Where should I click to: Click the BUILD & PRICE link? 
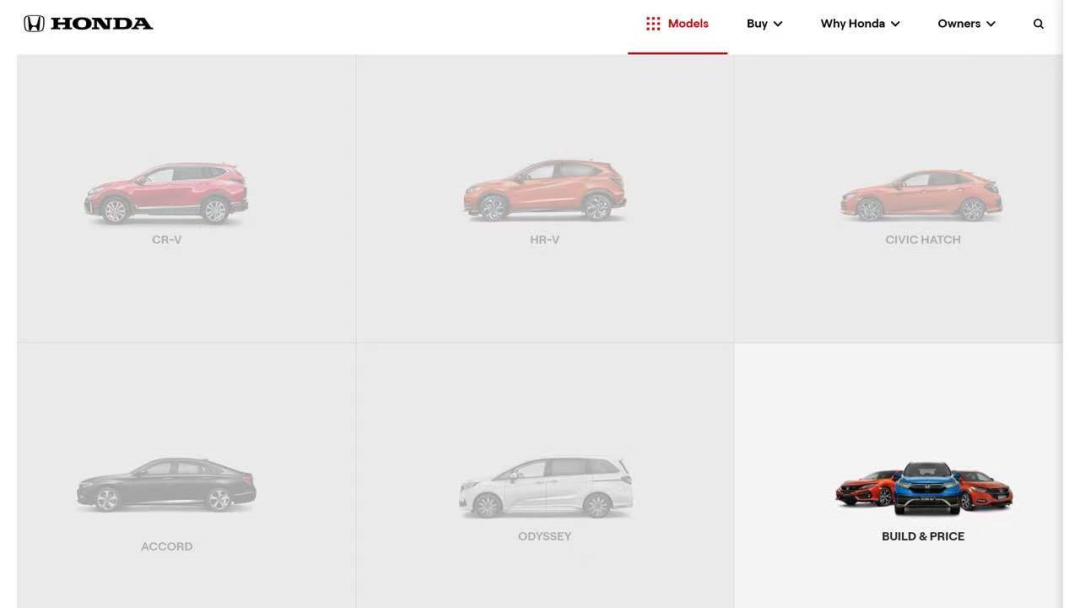(923, 536)
